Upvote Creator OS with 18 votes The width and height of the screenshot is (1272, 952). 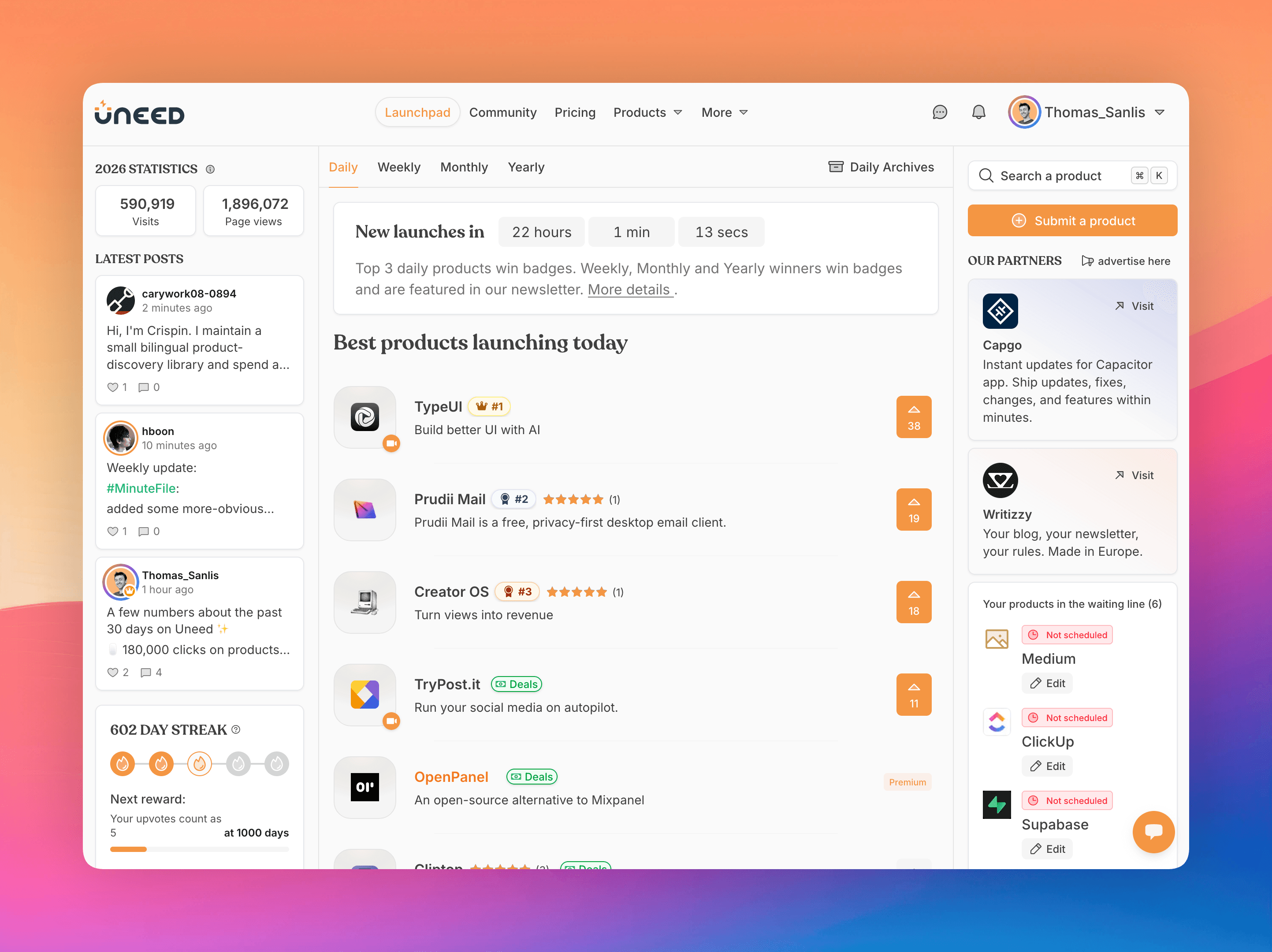[x=913, y=602]
